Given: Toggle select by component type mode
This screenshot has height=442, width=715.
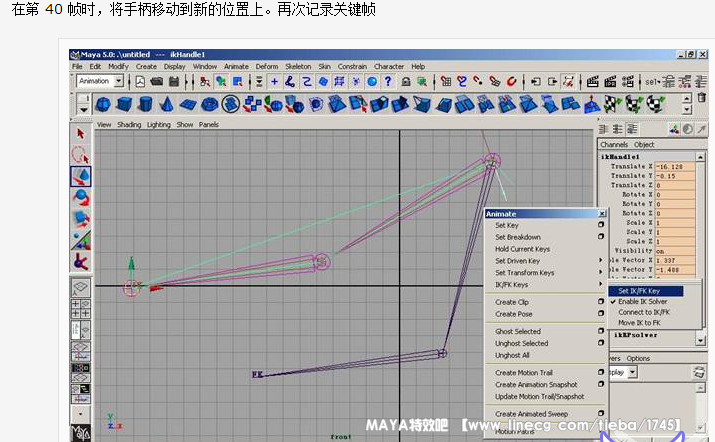Looking at the screenshot, I should click(x=238, y=82).
